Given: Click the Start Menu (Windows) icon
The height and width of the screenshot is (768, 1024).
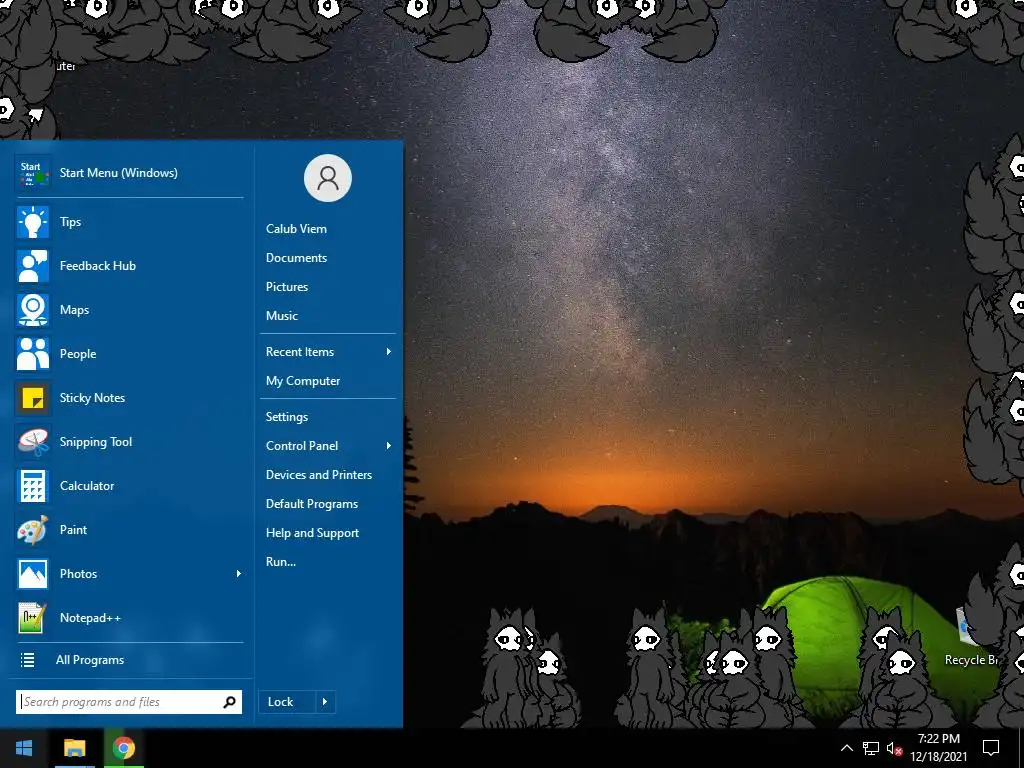Looking at the screenshot, I should pos(33,173).
